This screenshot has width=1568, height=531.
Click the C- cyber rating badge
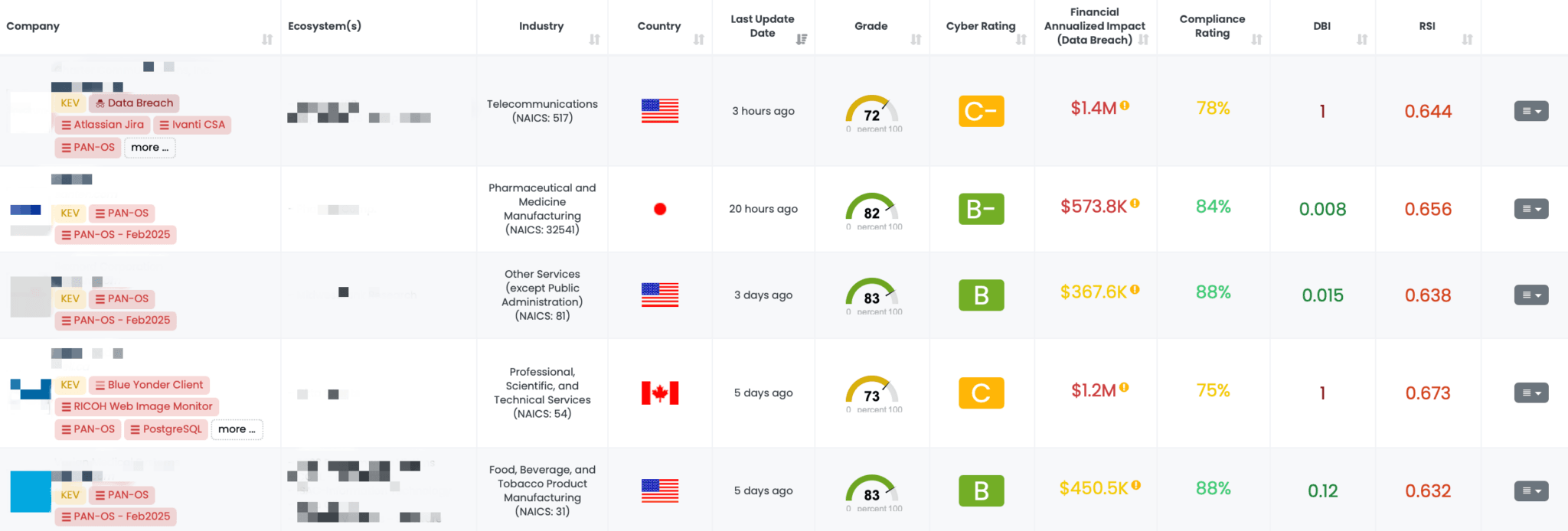point(981,111)
